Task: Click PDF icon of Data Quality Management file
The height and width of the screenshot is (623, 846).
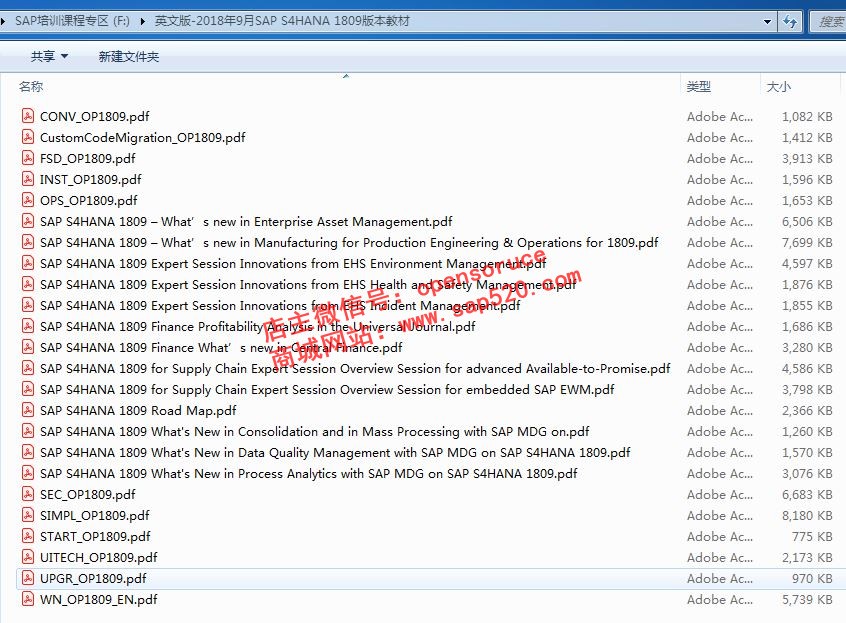Action: [x=28, y=453]
